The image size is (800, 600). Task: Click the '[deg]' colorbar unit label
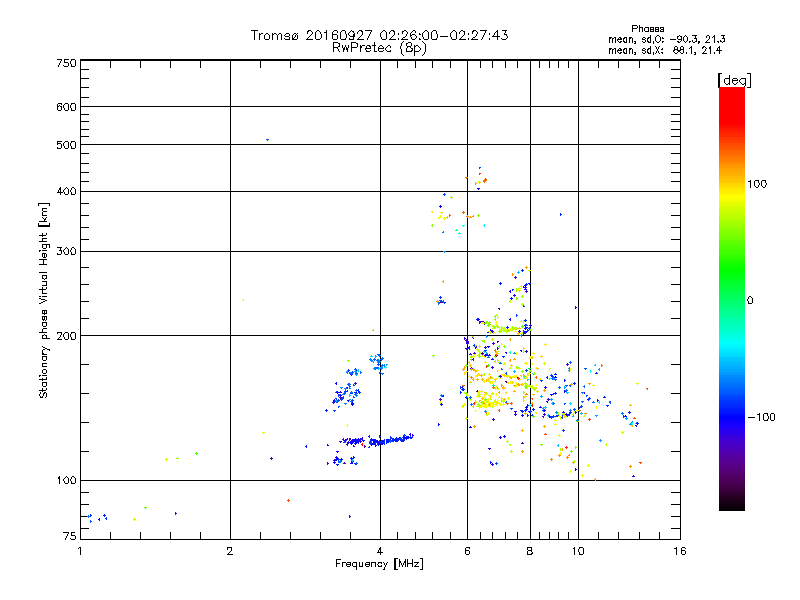click(x=734, y=80)
